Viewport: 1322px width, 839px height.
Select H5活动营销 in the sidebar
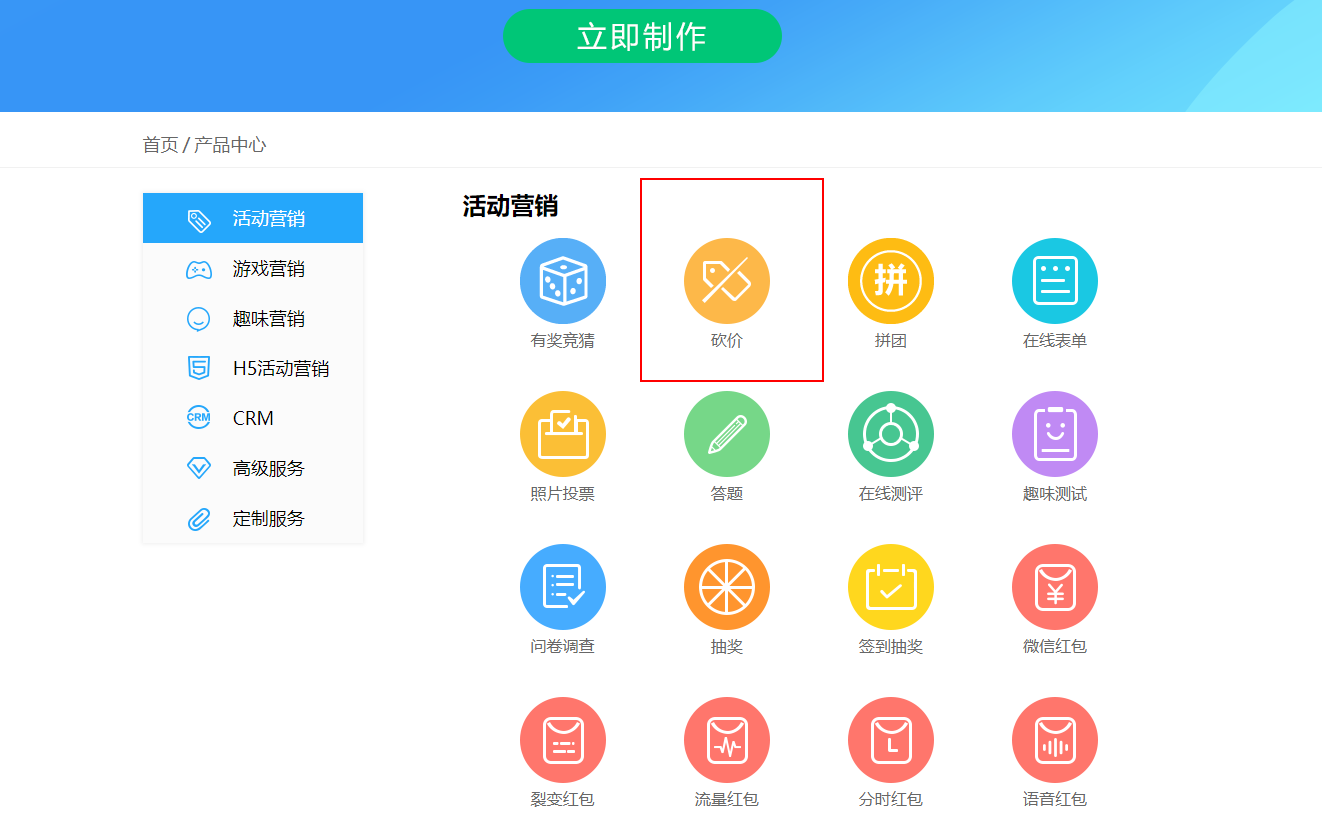pos(253,368)
